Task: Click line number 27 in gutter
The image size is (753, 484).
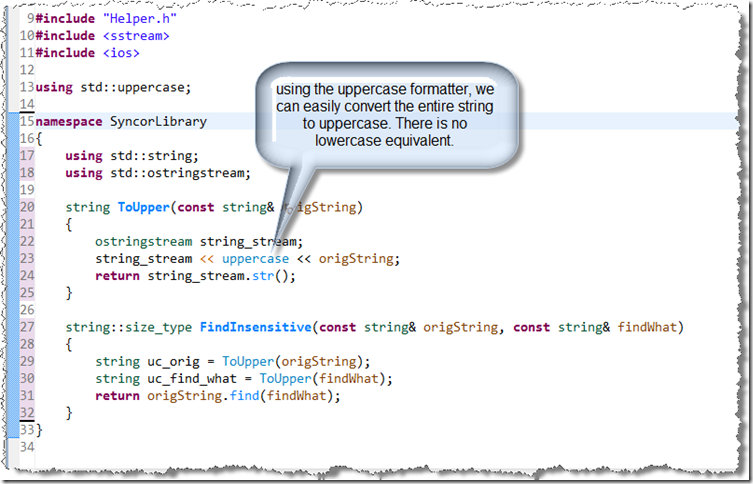Action: [27, 327]
